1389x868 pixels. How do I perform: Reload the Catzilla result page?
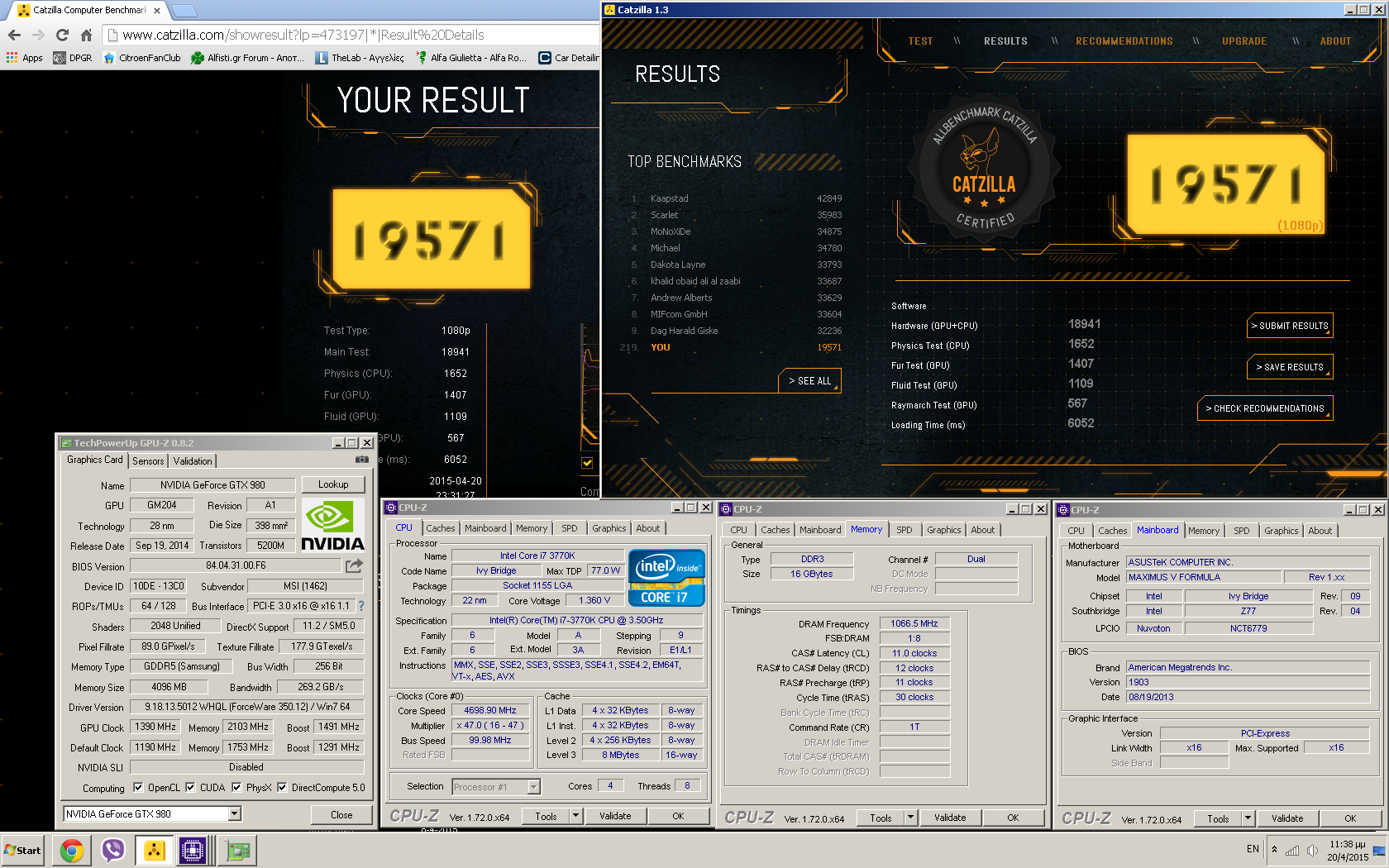tap(62, 35)
